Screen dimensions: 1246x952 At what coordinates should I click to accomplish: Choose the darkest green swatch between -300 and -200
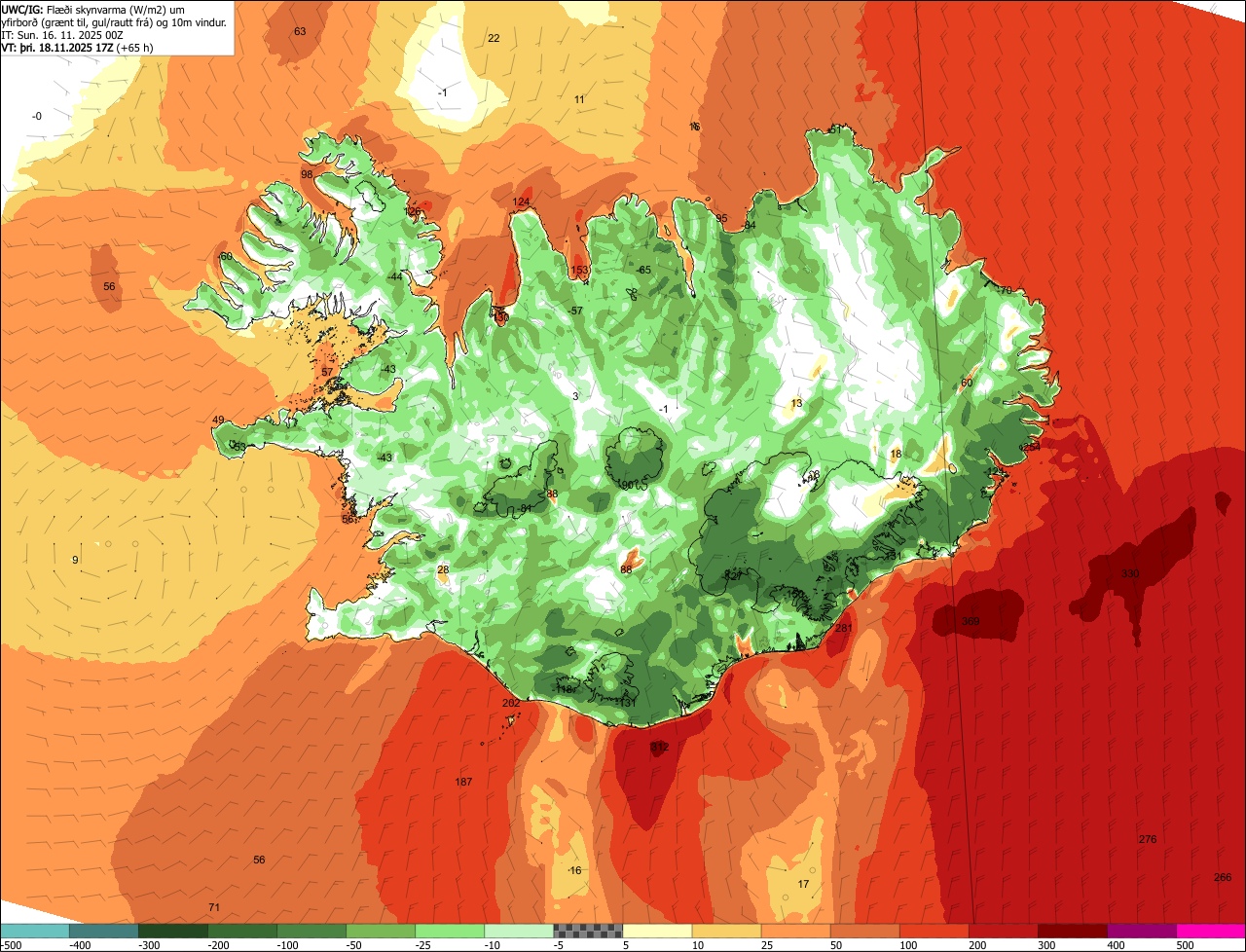point(172,931)
